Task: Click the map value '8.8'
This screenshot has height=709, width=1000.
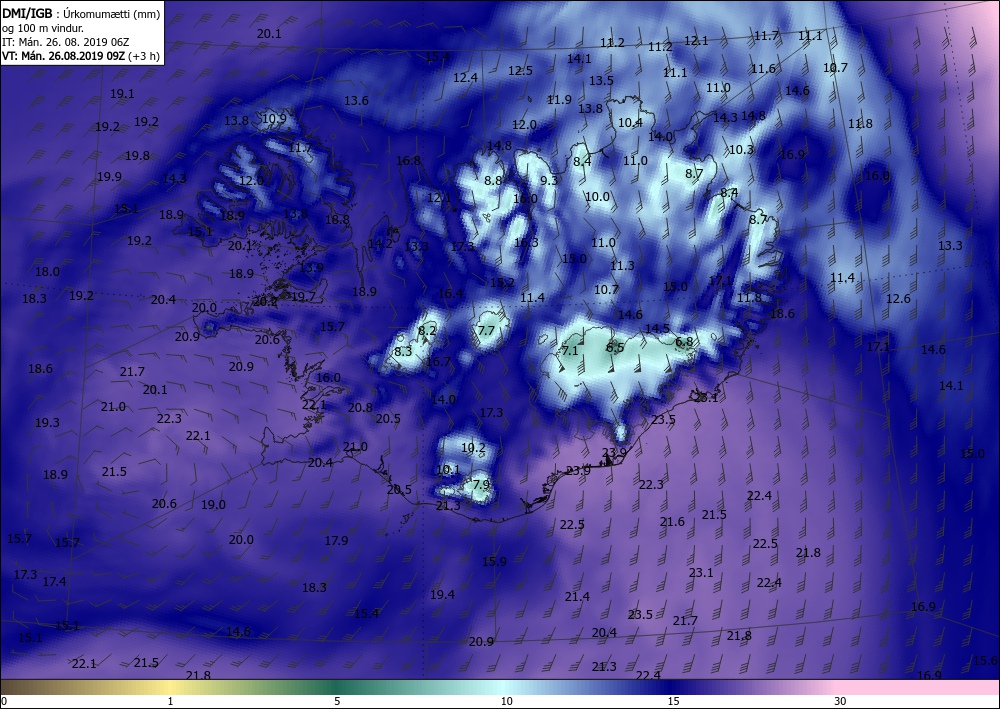Action: tap(493, 181)
